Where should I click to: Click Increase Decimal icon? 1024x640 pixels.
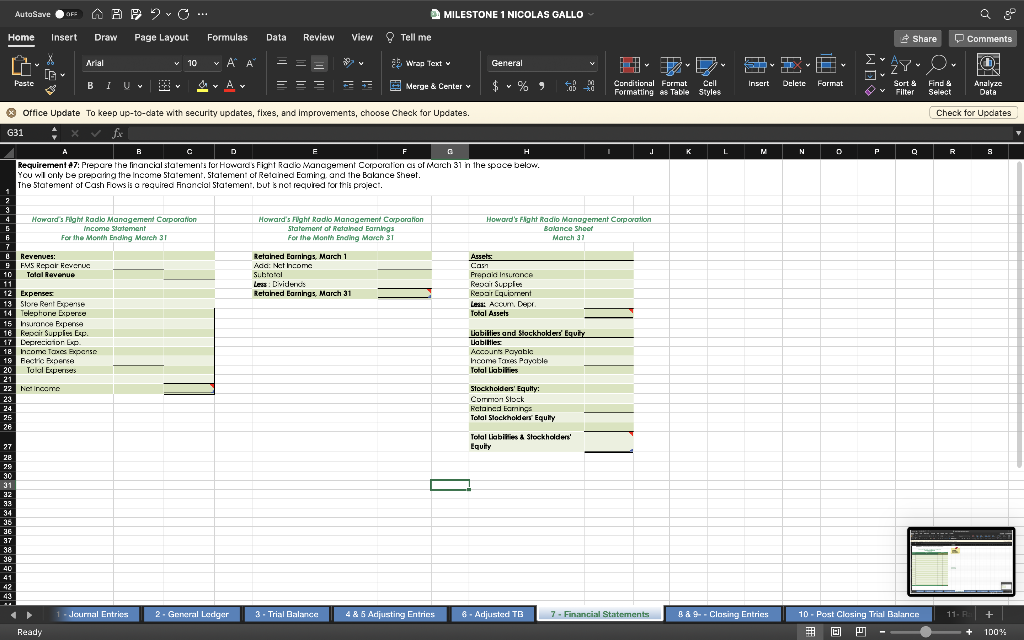tap(570, 86)
